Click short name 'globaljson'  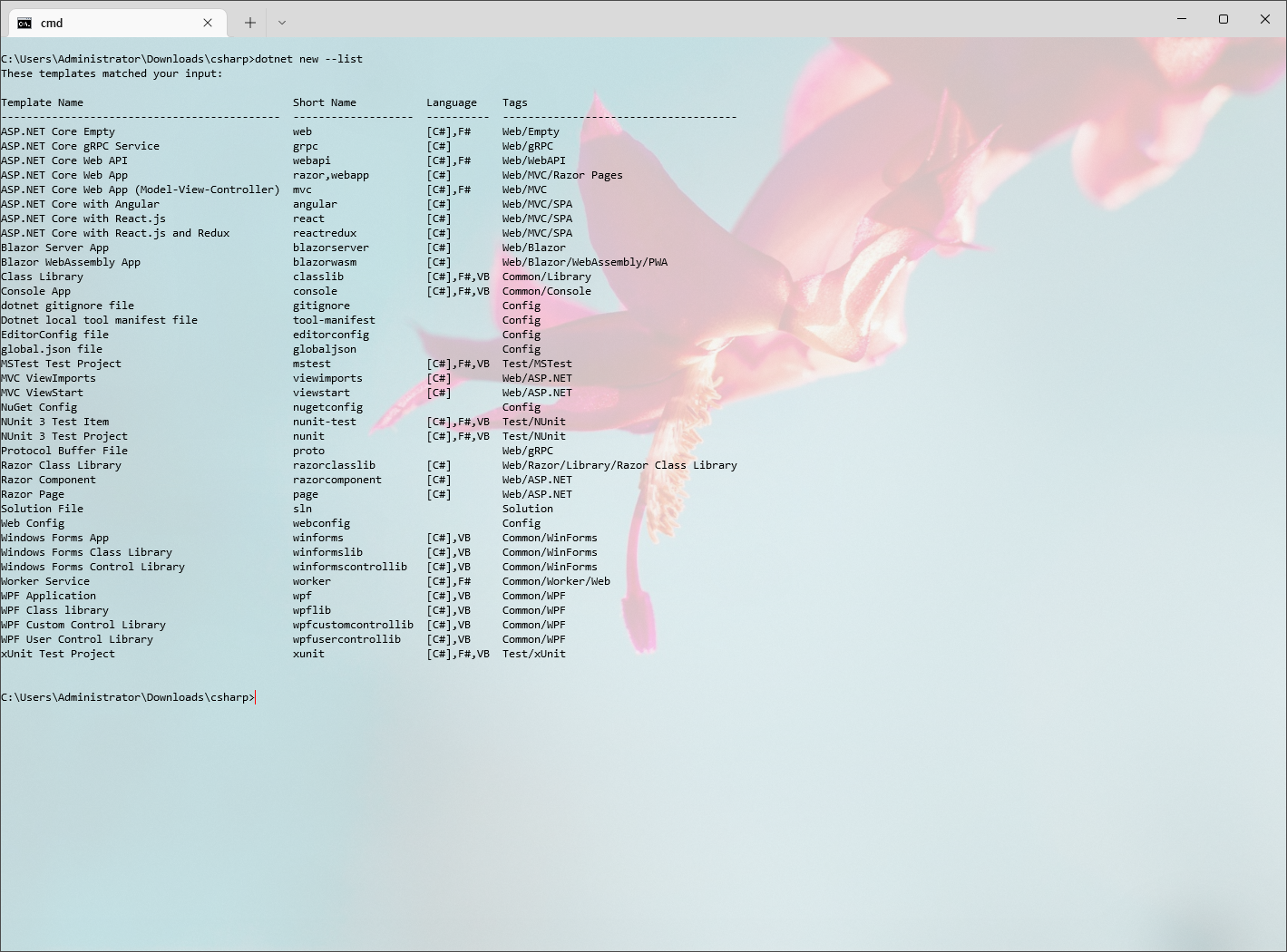point(325,349)
